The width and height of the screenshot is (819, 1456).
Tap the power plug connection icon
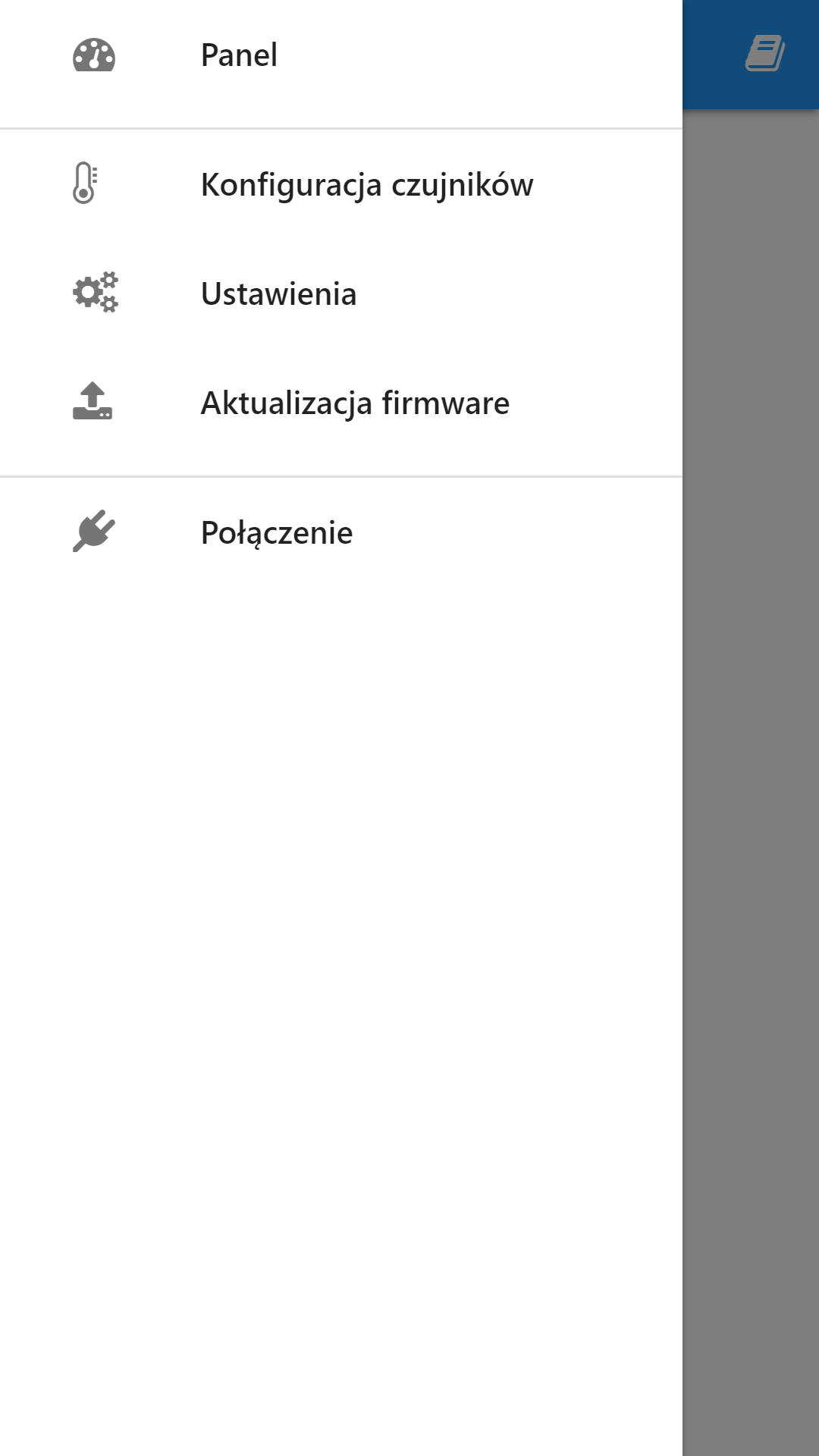pyautogui.click(x=93, y=531)
